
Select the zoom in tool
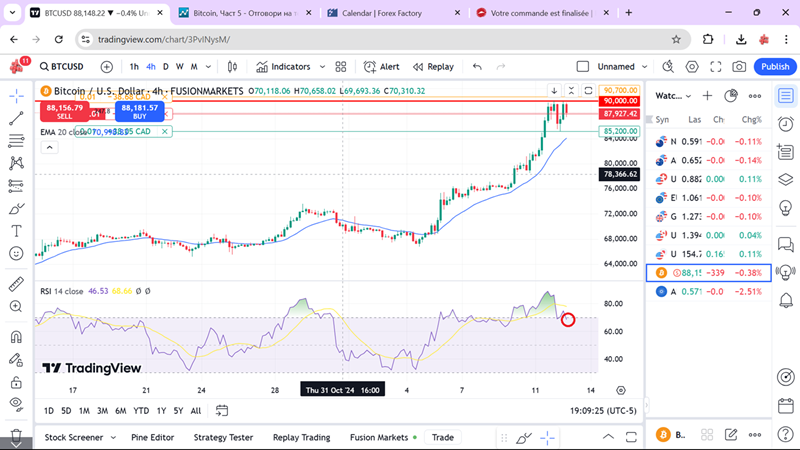coord(16,306)
